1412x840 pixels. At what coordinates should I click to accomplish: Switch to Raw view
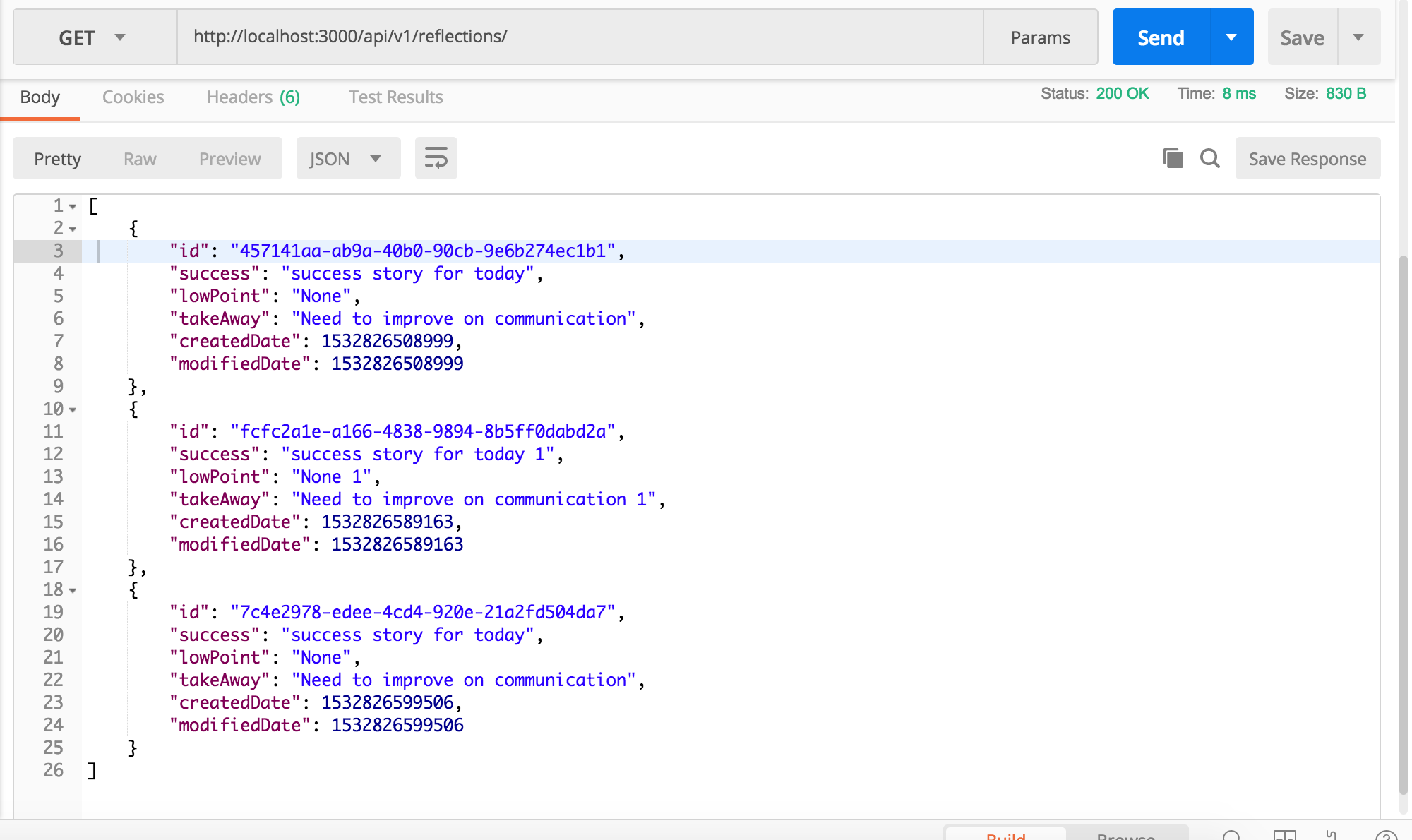pos(140,159)
